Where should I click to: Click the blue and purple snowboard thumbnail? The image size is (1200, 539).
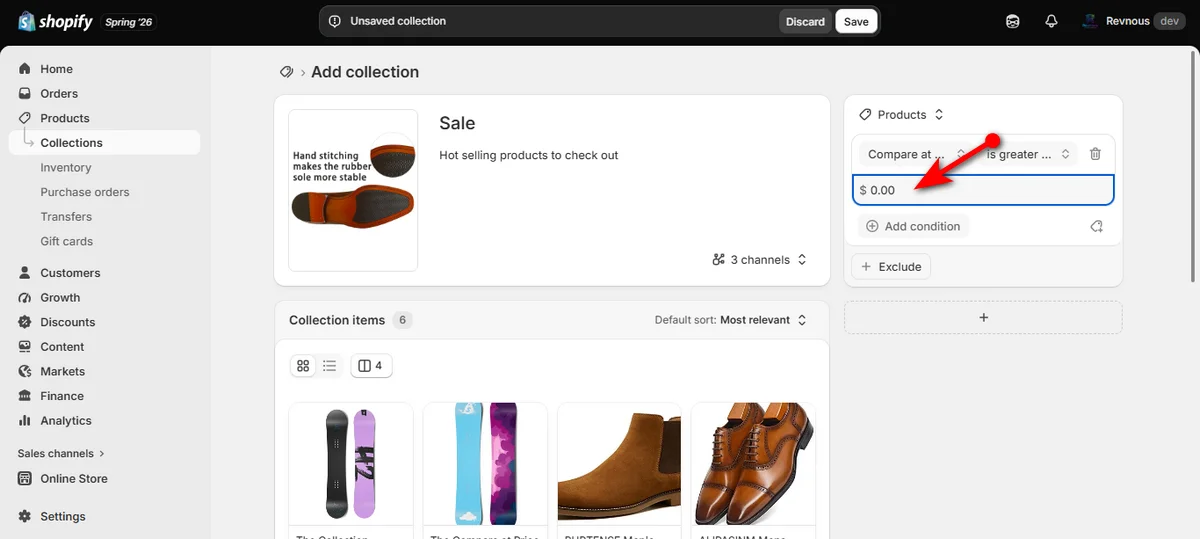point(485,464)
